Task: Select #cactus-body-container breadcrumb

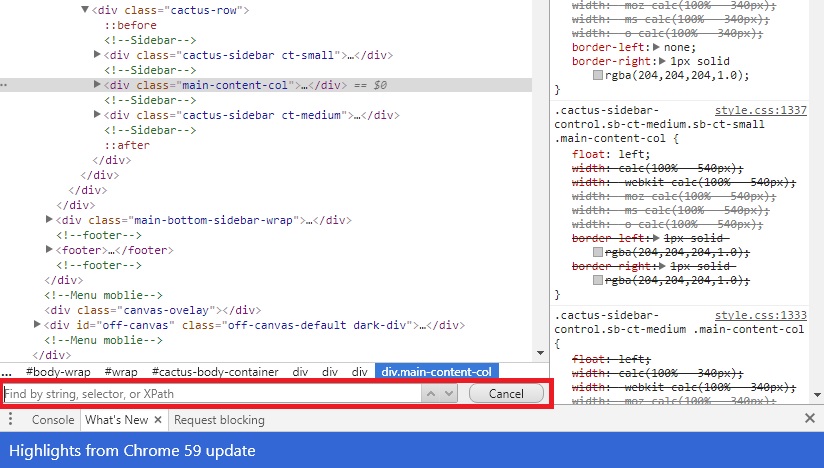Action: [215, 372]
